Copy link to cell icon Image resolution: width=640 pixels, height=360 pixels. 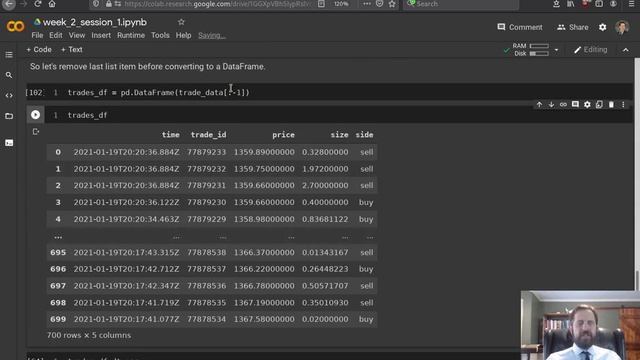563,105
